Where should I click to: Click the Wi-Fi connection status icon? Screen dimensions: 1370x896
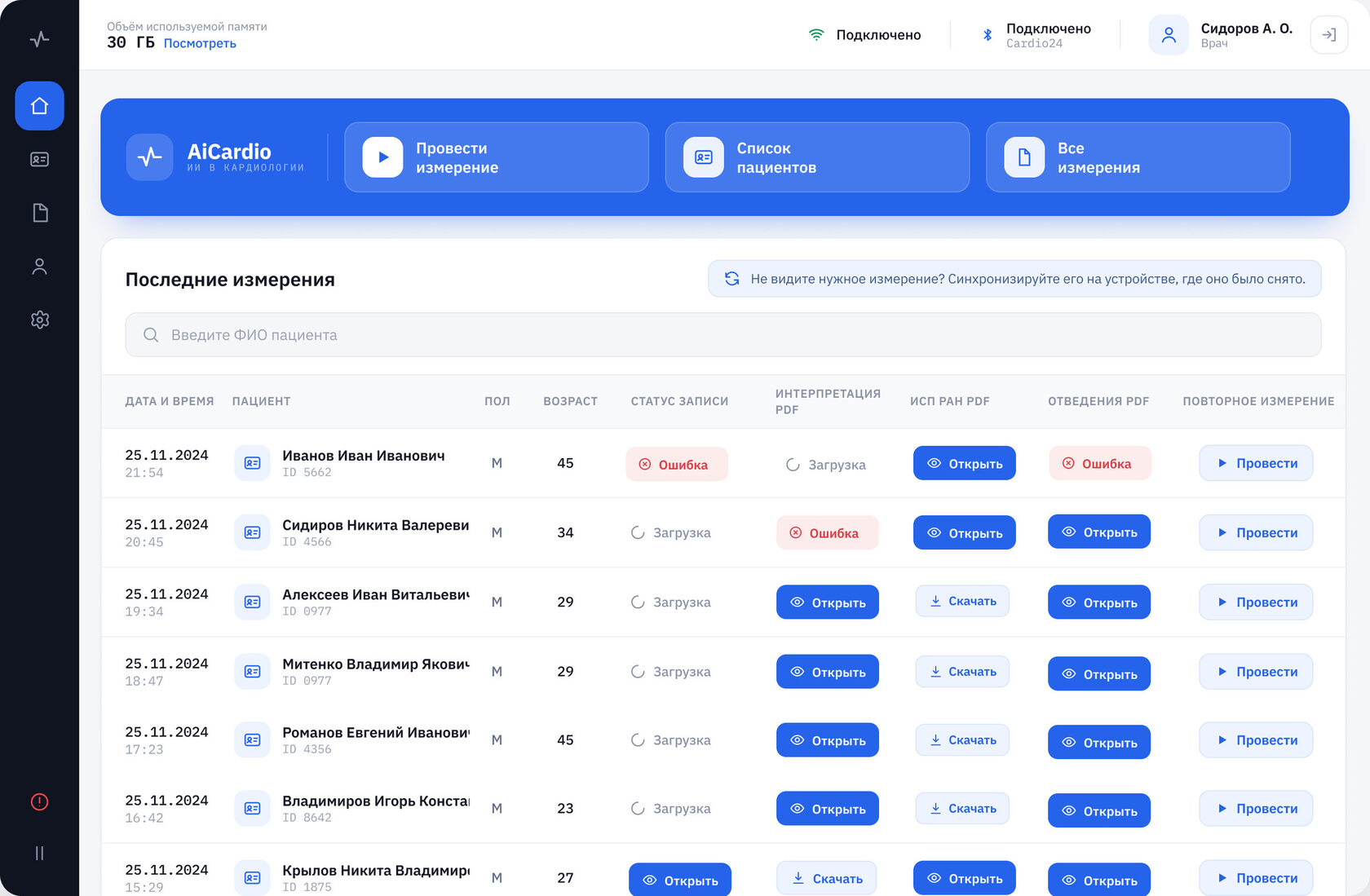(815, 35)
